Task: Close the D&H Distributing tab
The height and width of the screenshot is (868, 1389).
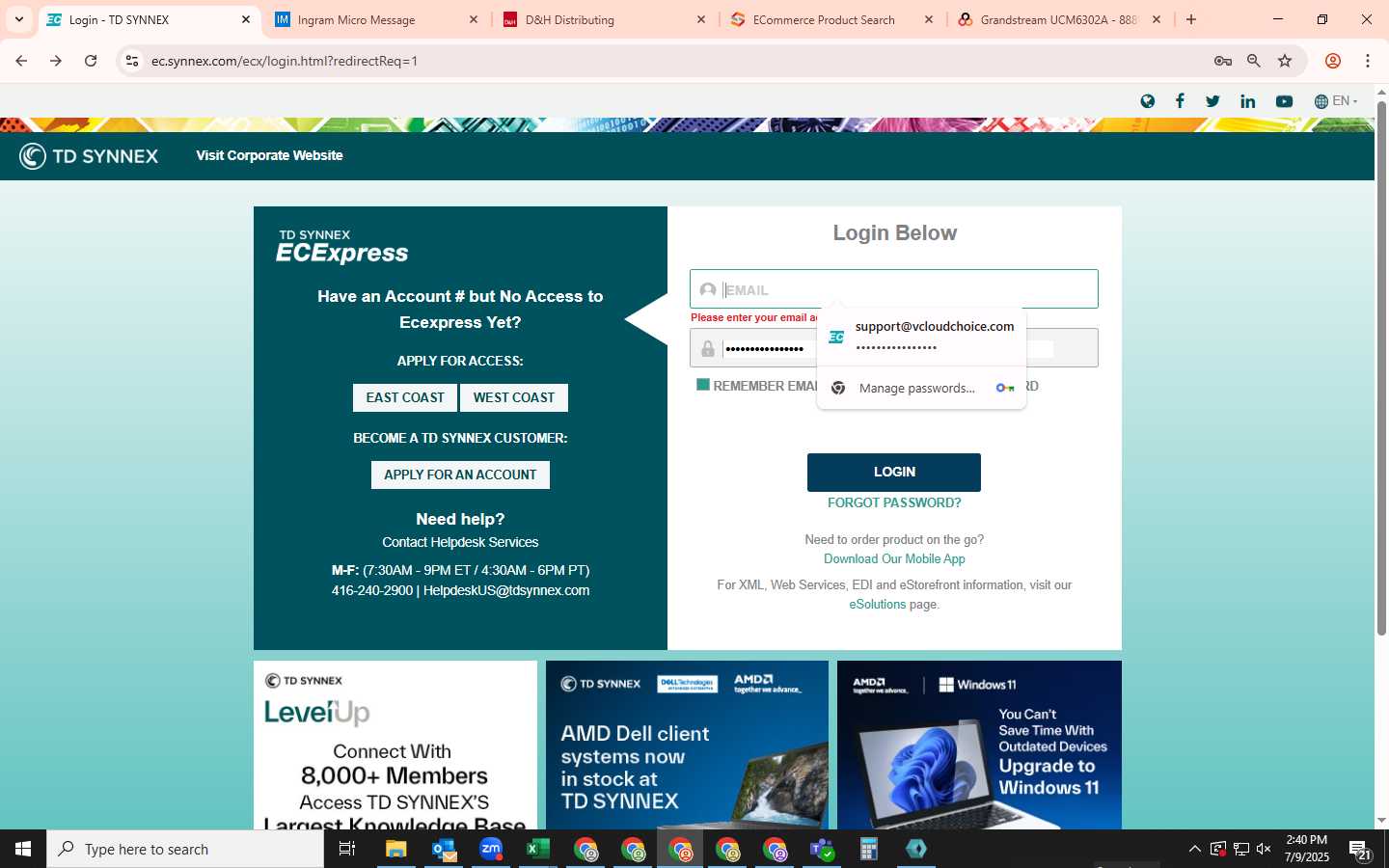Action: pos(701,19)
